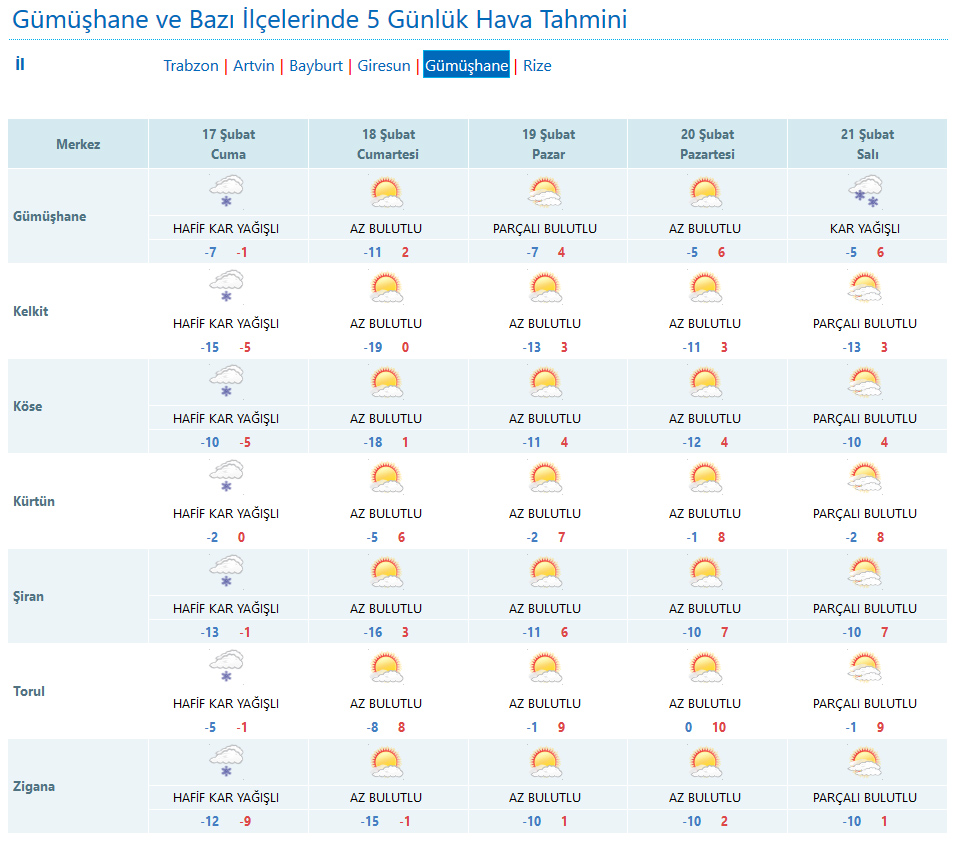The height and width of the screenshot is (845, 964).
Task: Click Zigana's 18 Şubat weather icon
Action: pyautogui.click(x=386, y=762)
